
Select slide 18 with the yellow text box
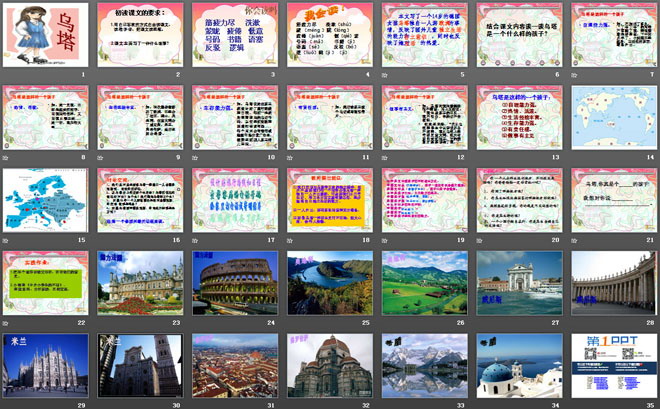coord(330,200)
